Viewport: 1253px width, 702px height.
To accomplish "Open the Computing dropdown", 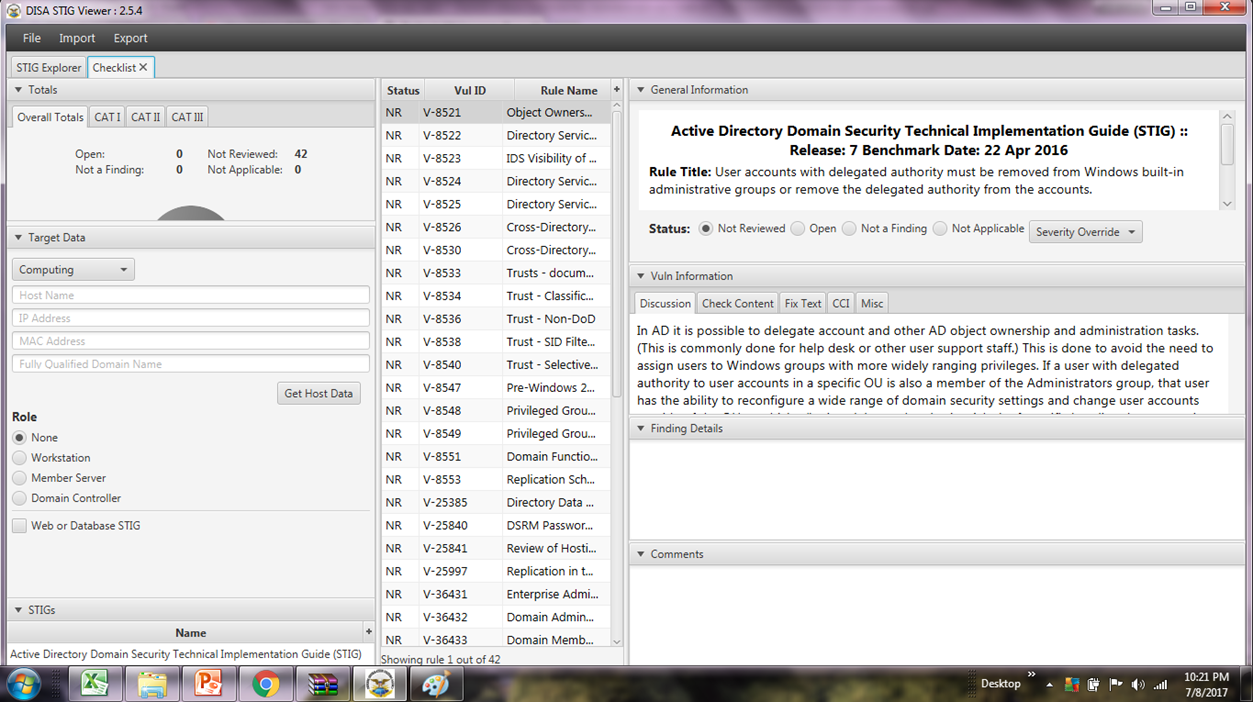I will click(73, 270).
